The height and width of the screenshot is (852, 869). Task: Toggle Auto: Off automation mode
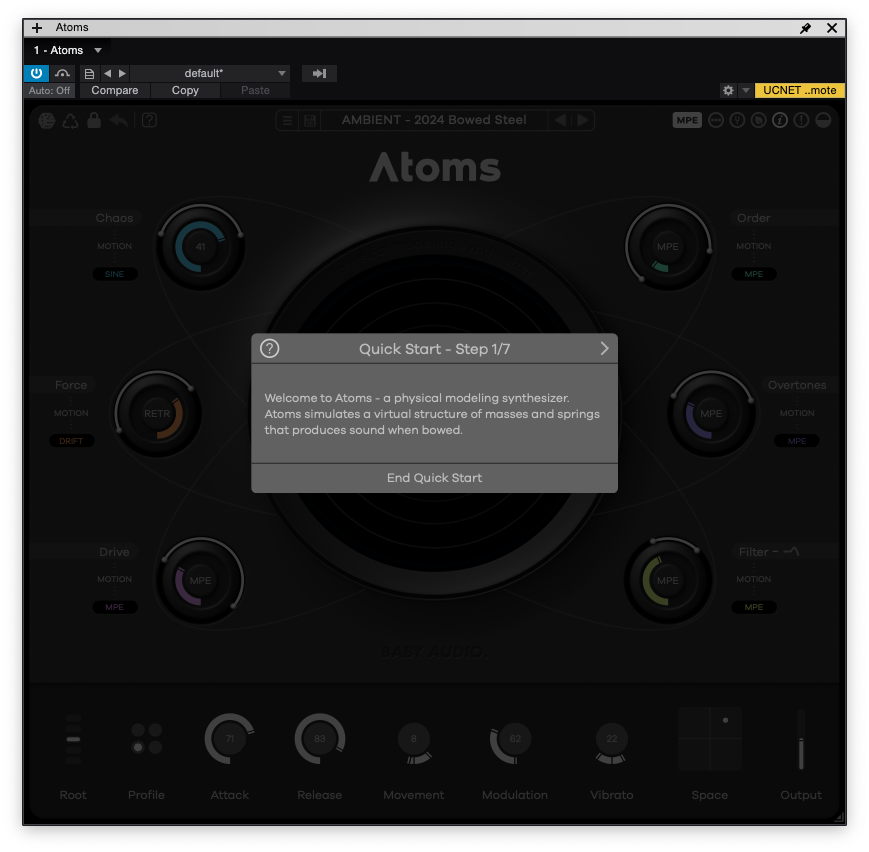pyautogui.click(x=49, y=90)
